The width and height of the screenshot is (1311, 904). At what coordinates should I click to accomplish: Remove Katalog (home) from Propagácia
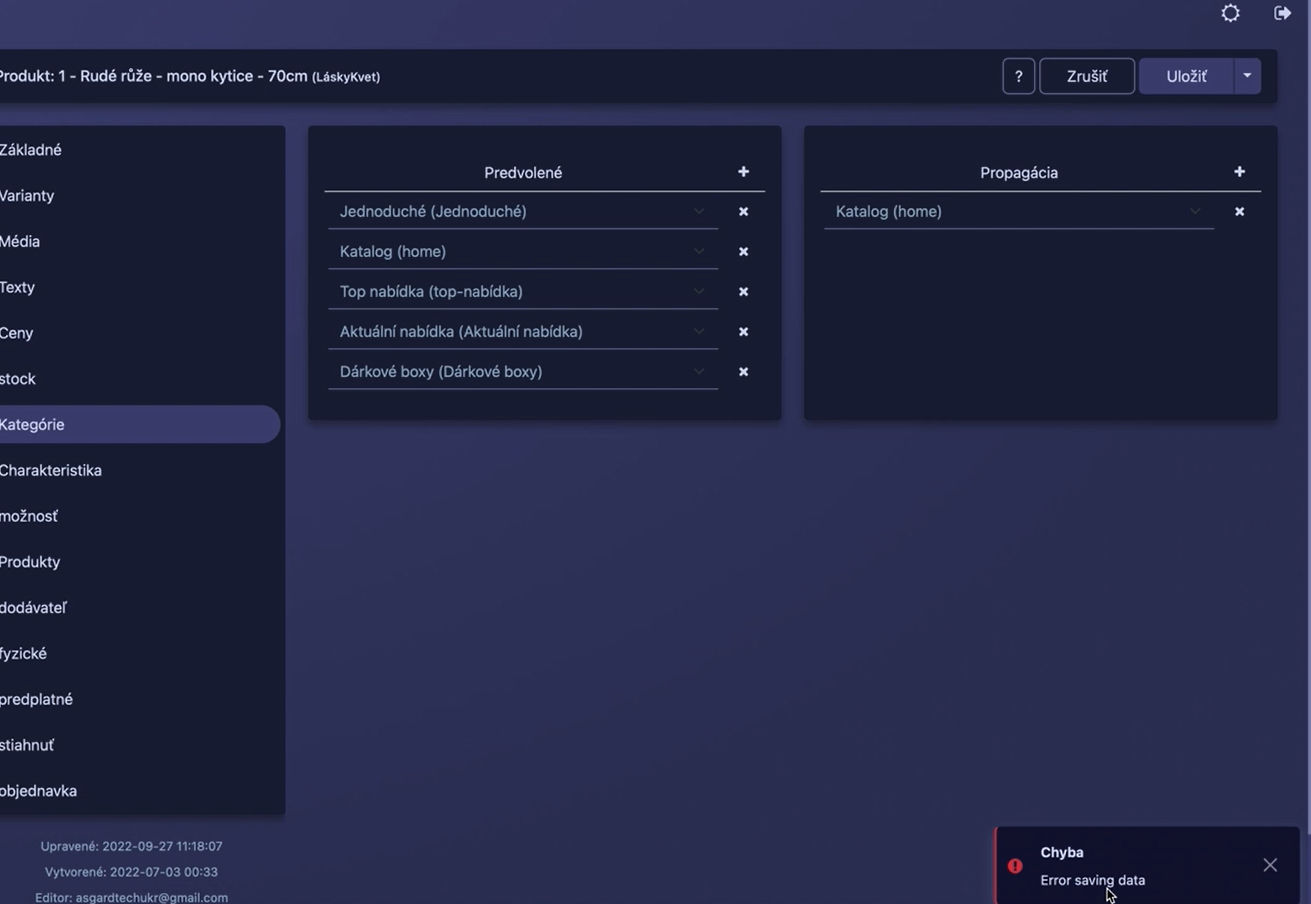point(1238,211)
